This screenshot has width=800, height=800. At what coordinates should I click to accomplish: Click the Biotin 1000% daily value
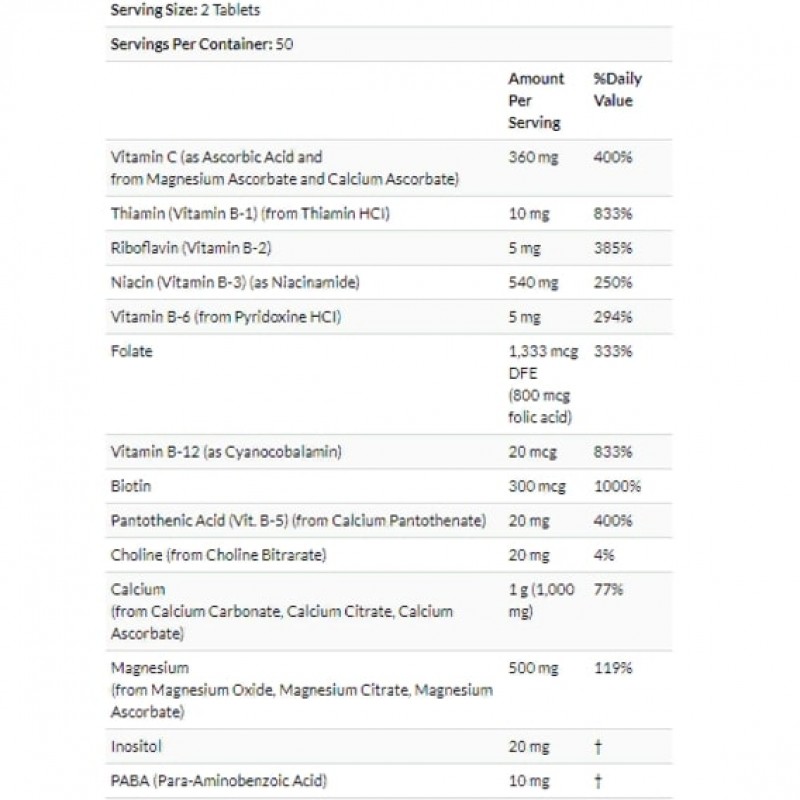point(617,487)
